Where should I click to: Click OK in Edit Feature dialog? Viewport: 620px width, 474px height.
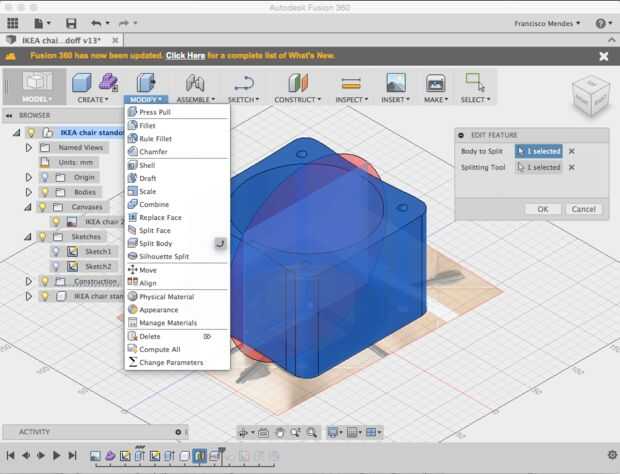point(543,209)
